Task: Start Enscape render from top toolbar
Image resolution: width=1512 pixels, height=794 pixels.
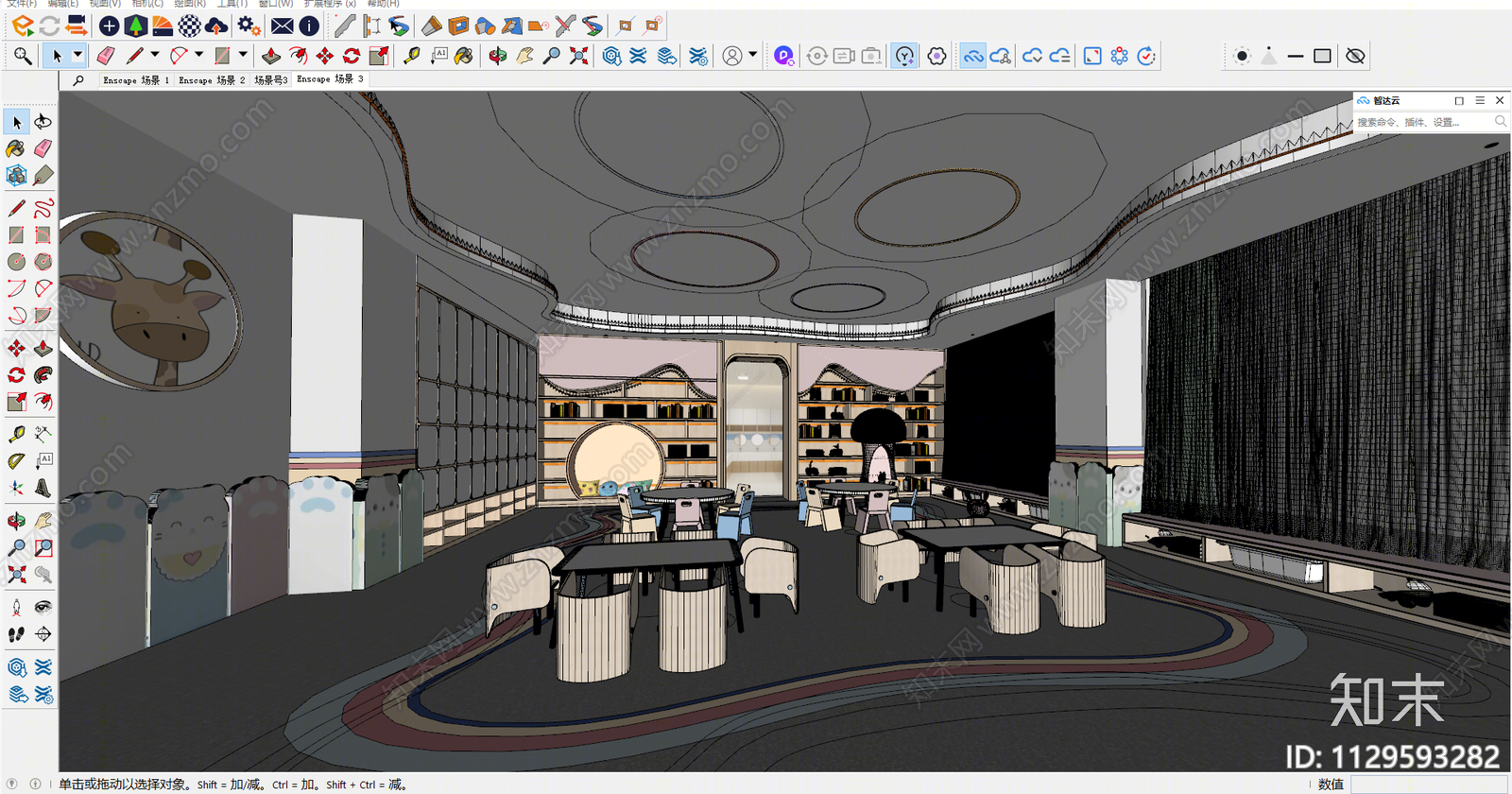Action: 23,26
